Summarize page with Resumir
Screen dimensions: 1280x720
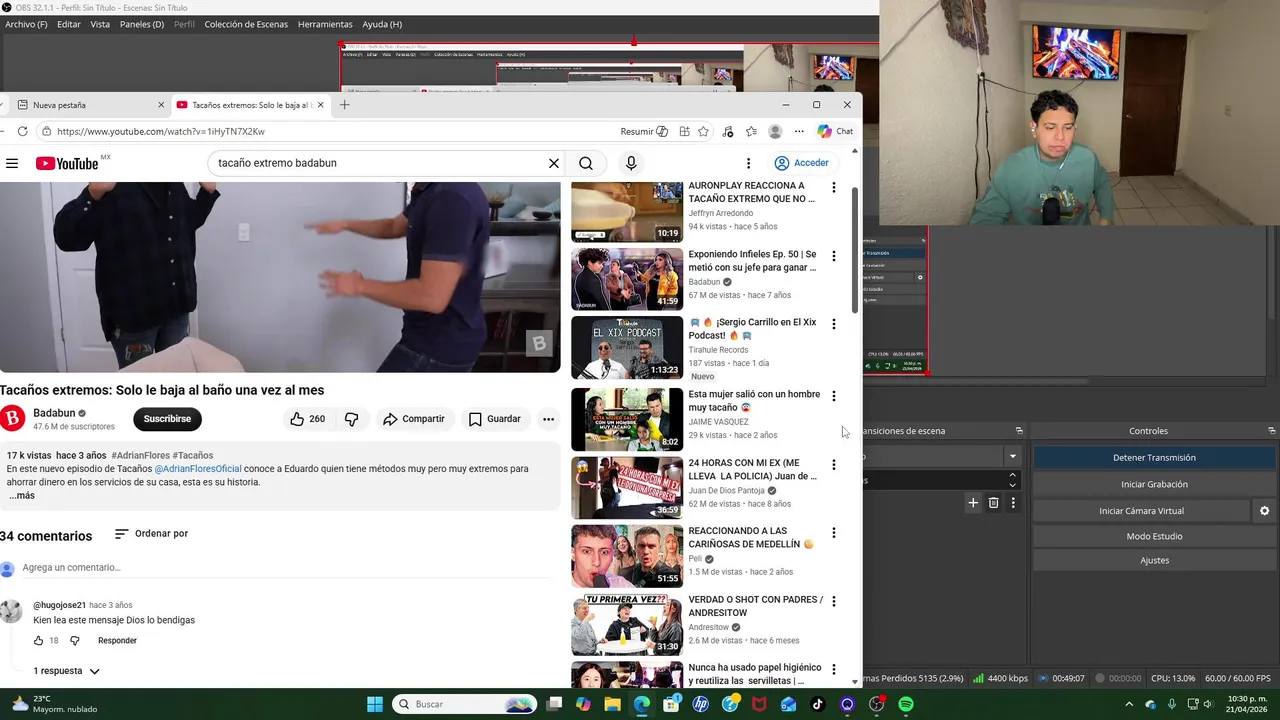643,131
